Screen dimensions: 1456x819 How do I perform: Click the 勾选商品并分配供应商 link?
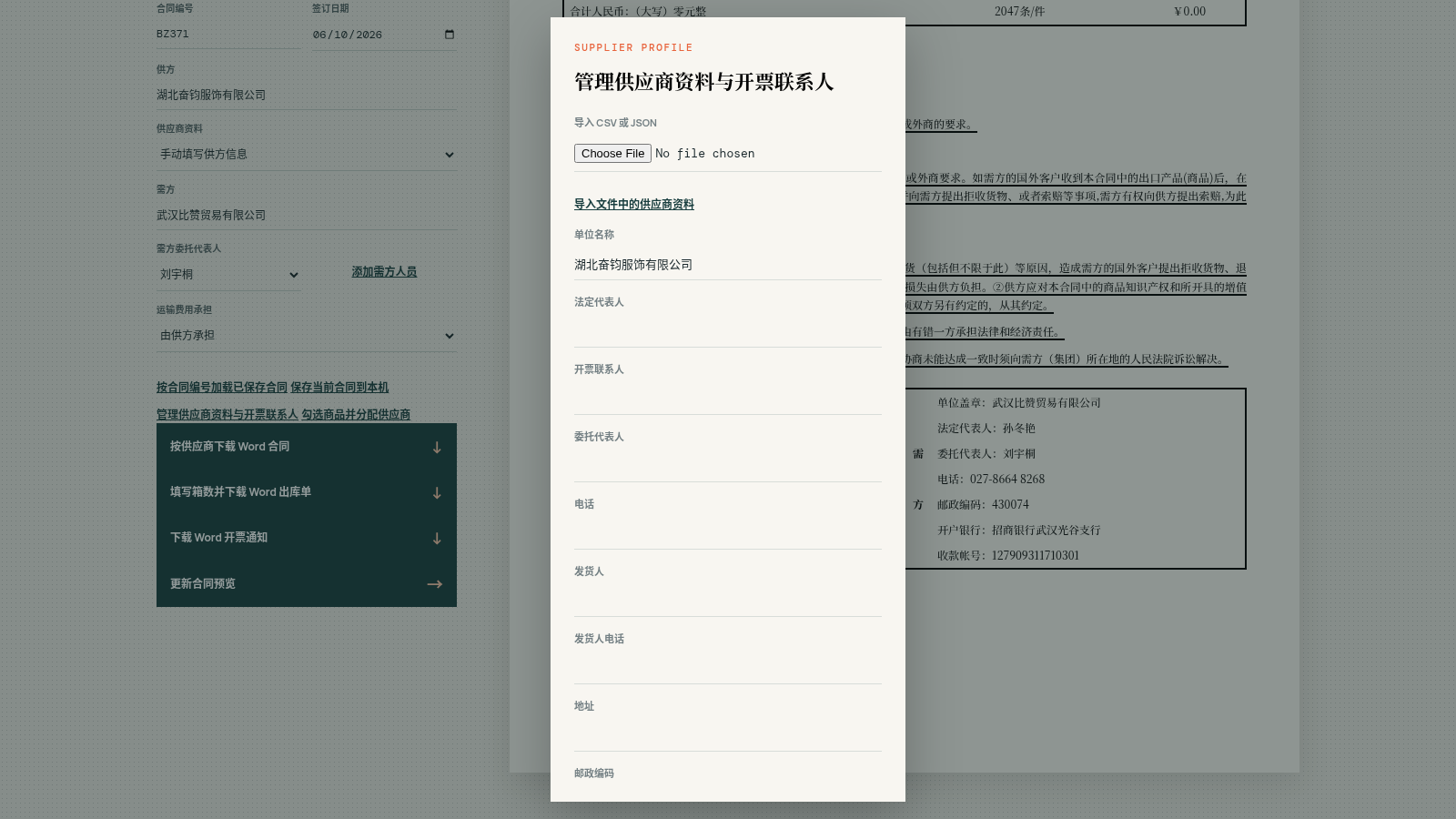tap(356, 415)
